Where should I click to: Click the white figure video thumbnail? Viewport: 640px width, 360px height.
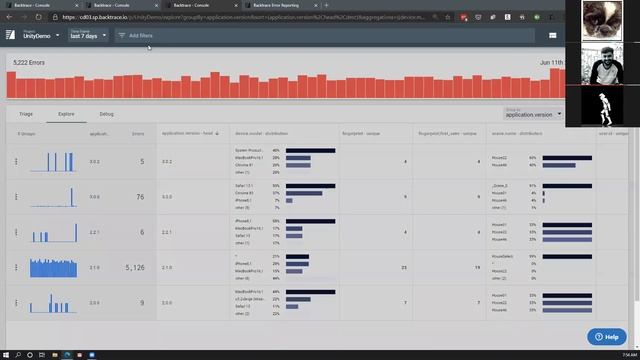(602, 106)
